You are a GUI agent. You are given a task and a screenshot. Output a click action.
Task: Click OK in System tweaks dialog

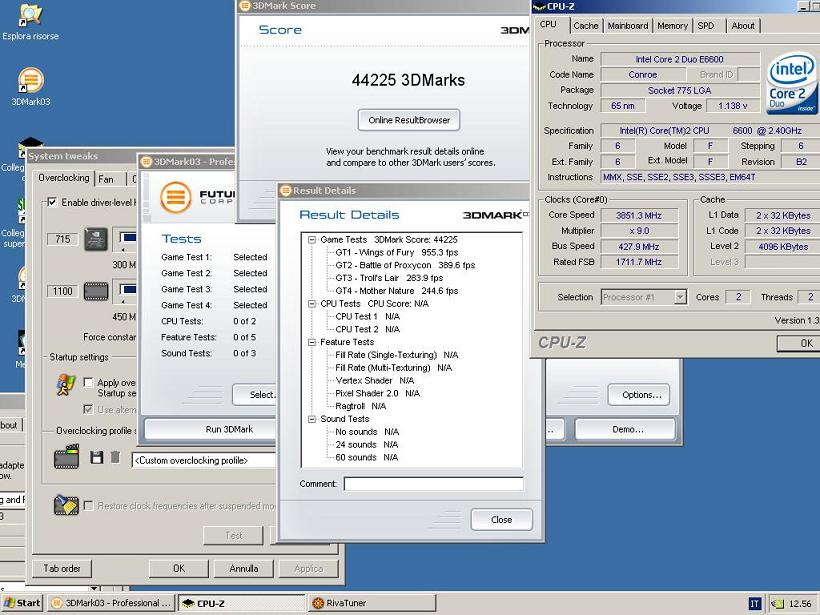[179, 568]
